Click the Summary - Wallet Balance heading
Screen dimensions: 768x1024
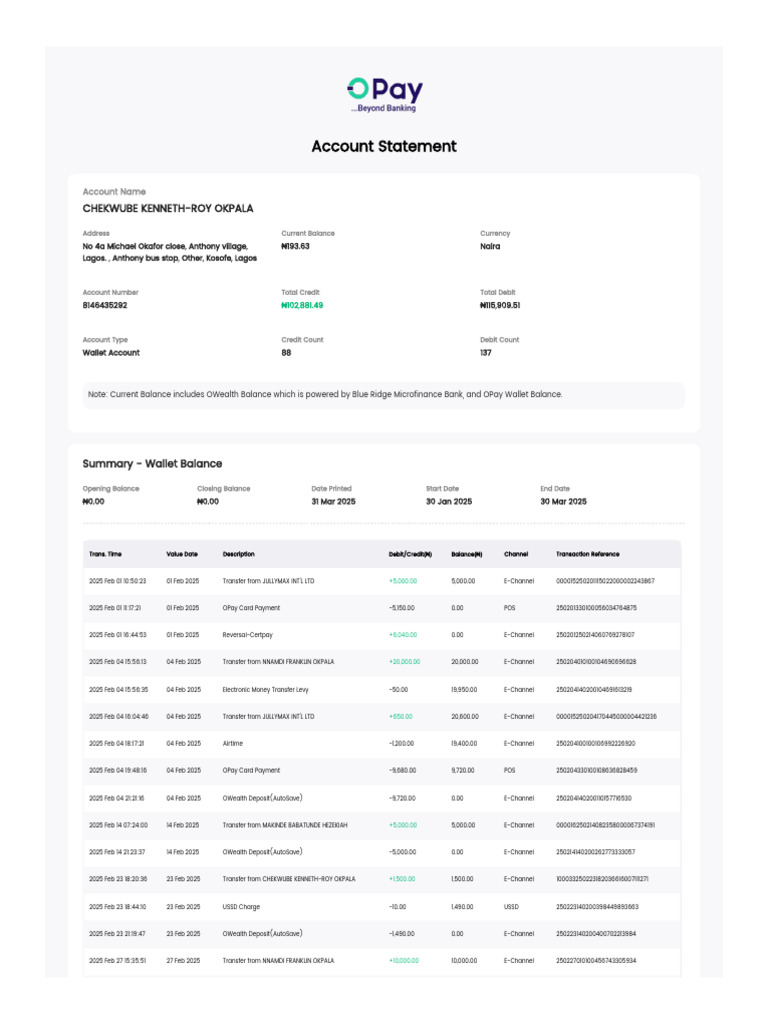152,464
